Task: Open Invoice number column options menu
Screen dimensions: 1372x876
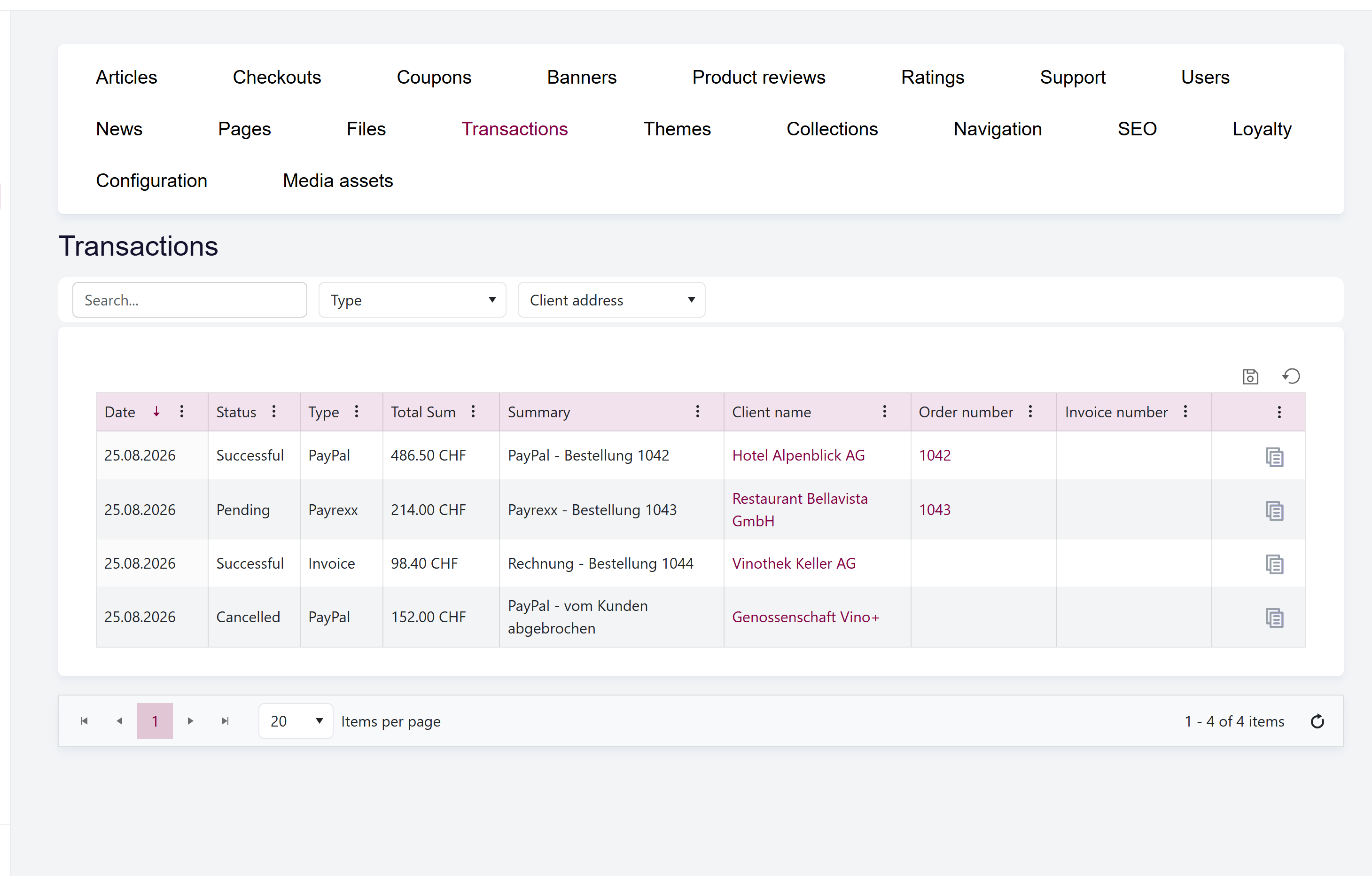Action: pos(1185,412)
